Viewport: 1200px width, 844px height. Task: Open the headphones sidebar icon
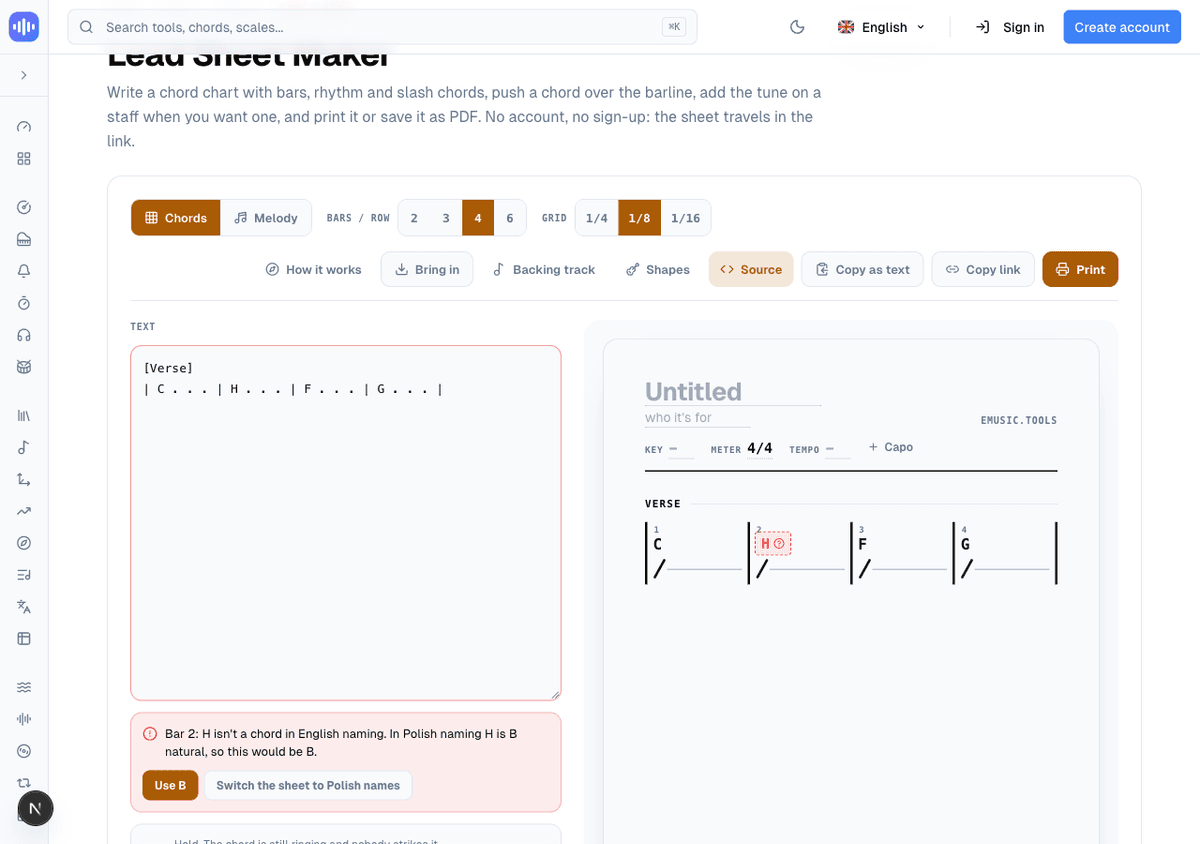[24, 335]
